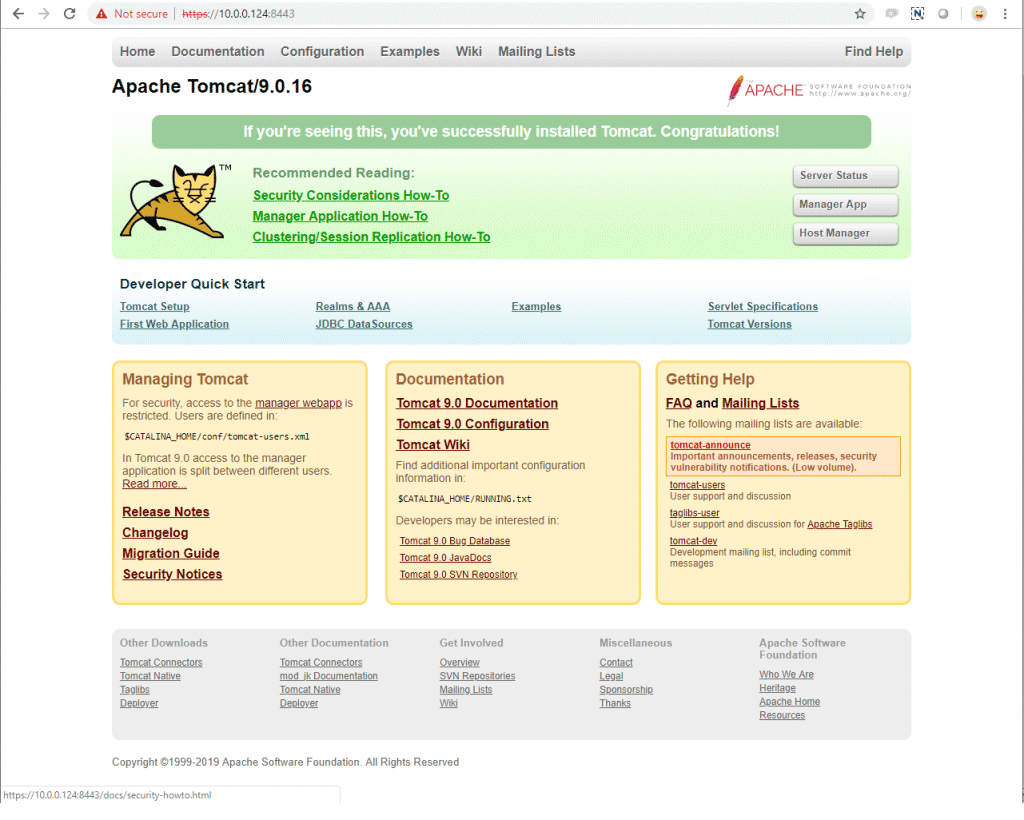Open the Release Notes link
Screen dimensions: 1024x820
[166, 512]
